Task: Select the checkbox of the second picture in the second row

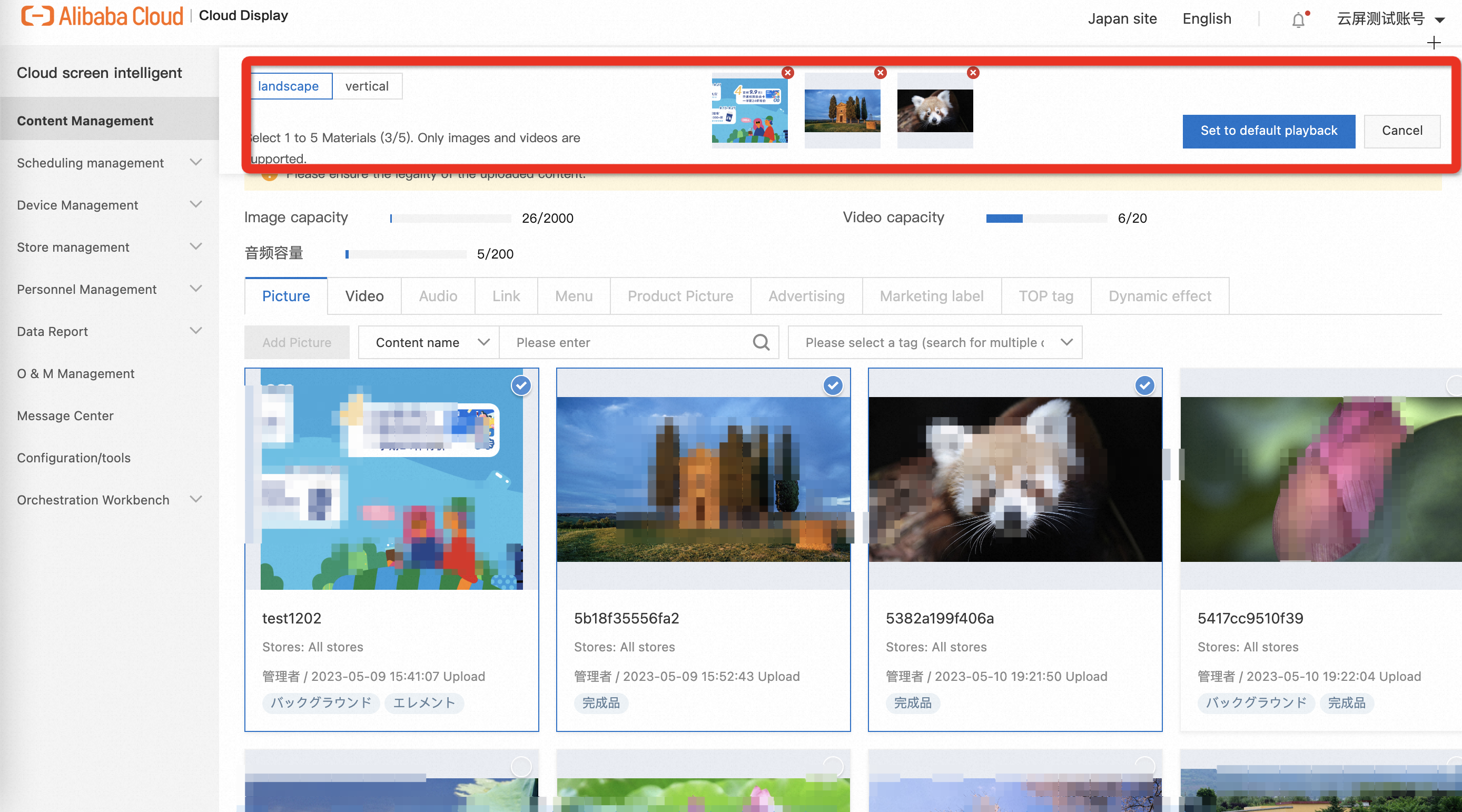Action: (833, 767)
